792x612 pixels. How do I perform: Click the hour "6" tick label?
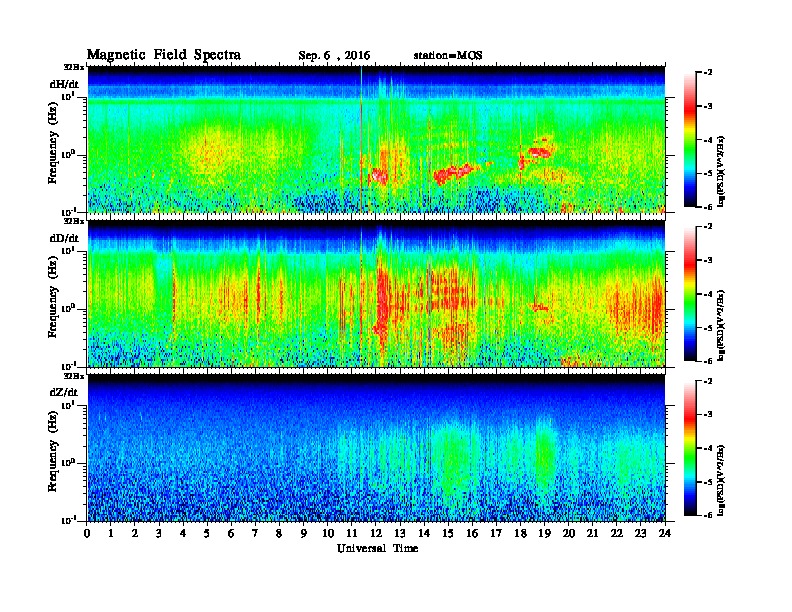(231, 533)
